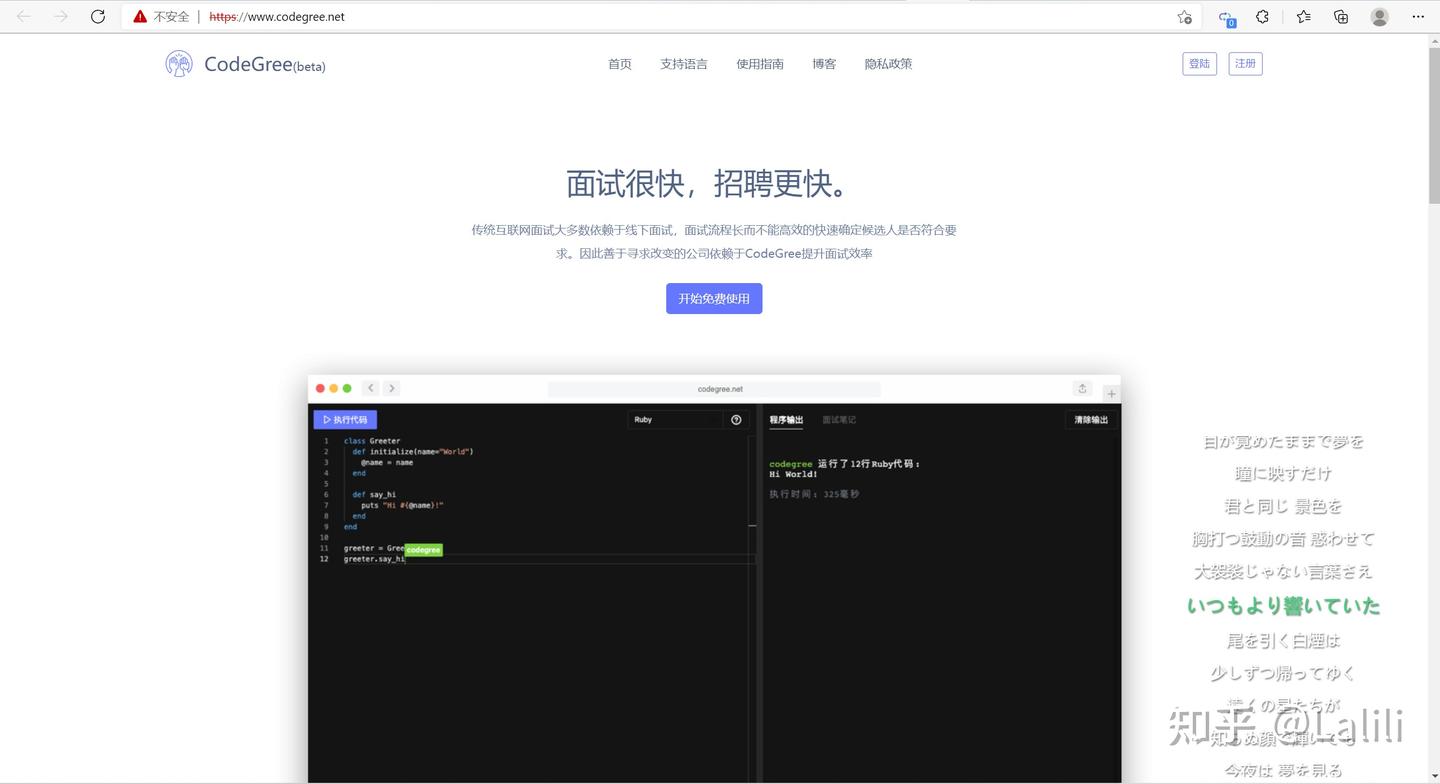Click the 注册 link
The width and height of the screenshot is (1440, 784).
click(x=1245, y=63)
